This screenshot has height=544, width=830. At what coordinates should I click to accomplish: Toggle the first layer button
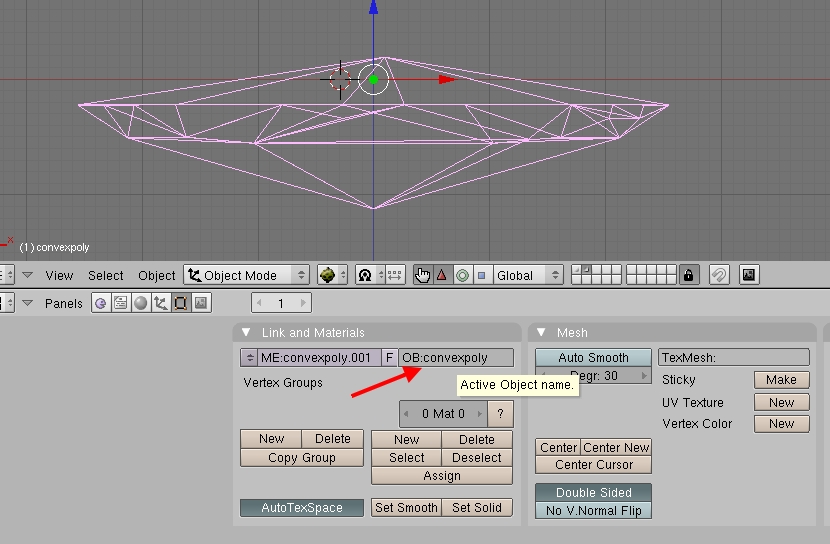577,270
